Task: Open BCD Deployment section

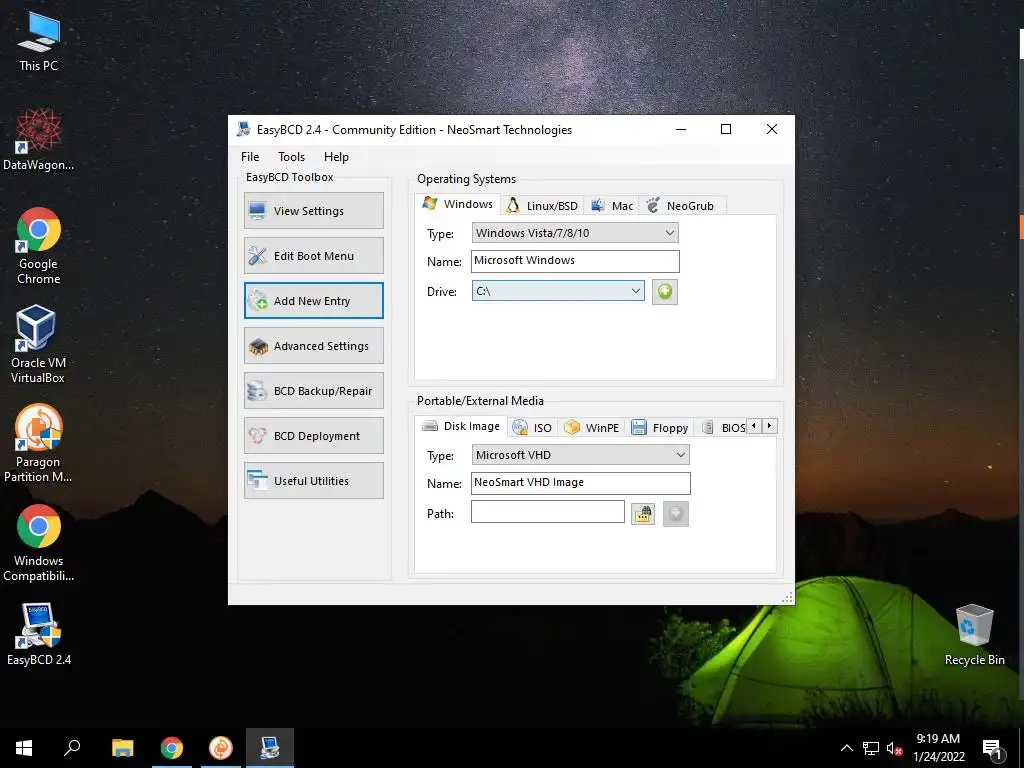Action: [x=313, y=436]
